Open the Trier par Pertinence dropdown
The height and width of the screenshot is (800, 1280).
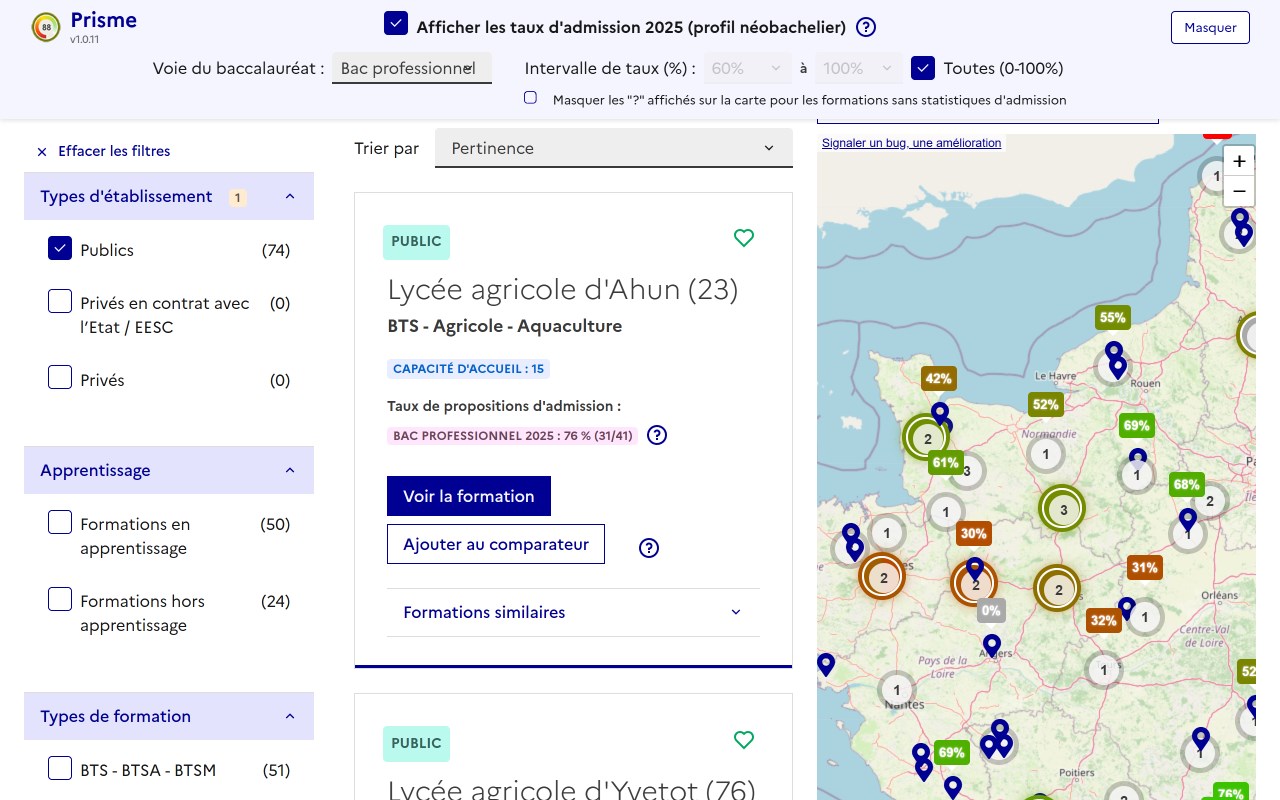613,148
